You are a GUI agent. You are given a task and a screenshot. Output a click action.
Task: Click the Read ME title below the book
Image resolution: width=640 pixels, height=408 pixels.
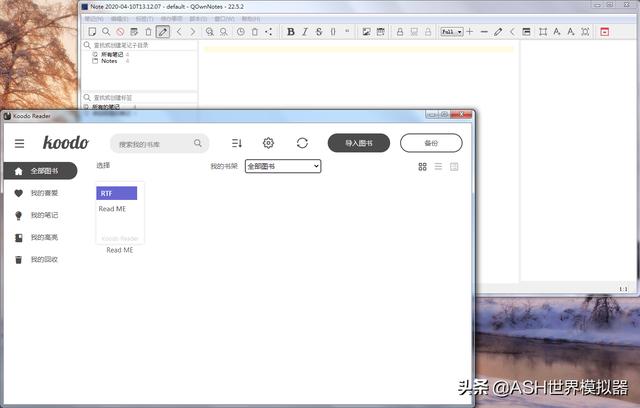(x=120, y=250)
